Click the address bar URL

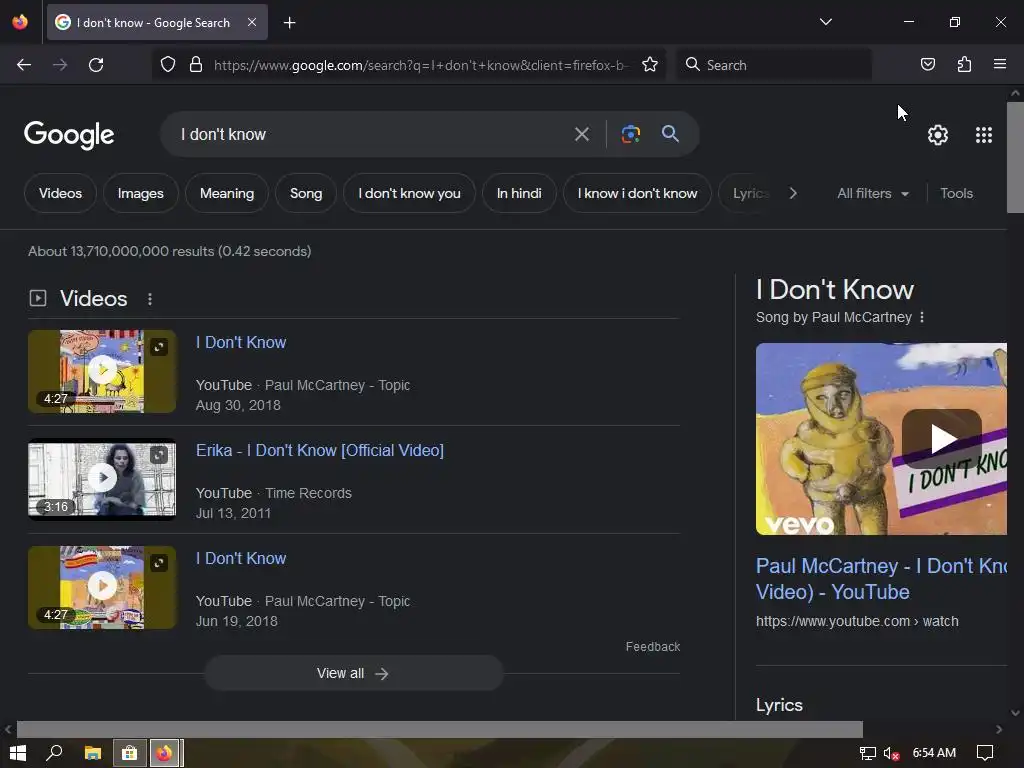pos(421,65)
